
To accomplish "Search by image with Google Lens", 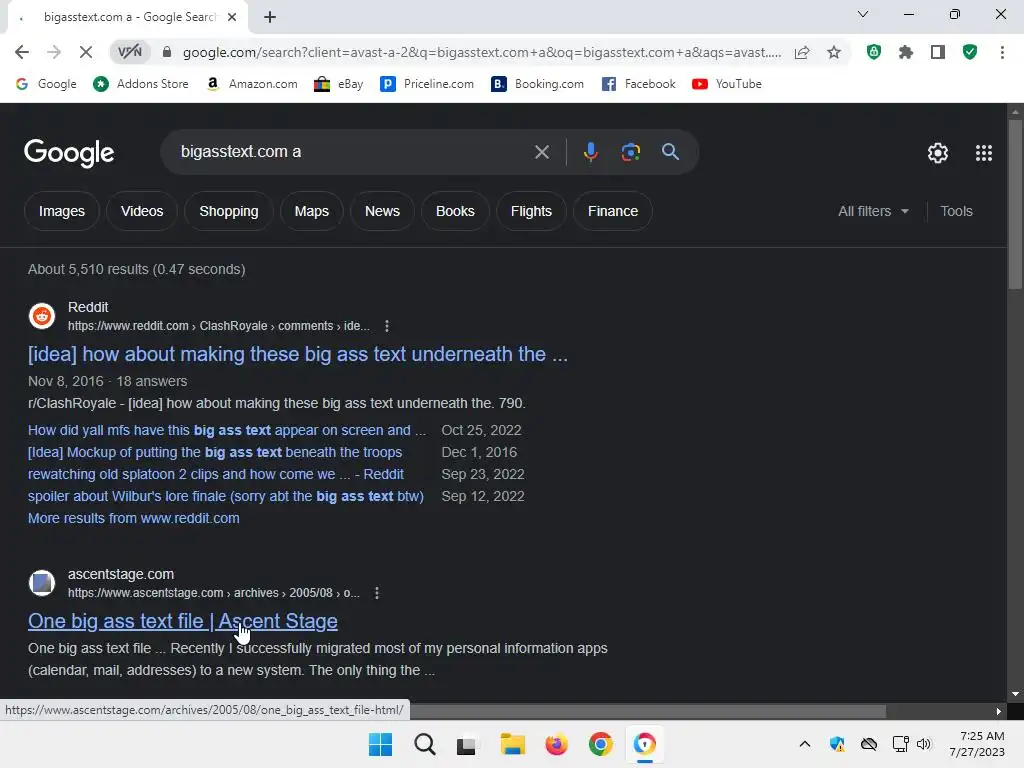I will click(x=630, y=152).
